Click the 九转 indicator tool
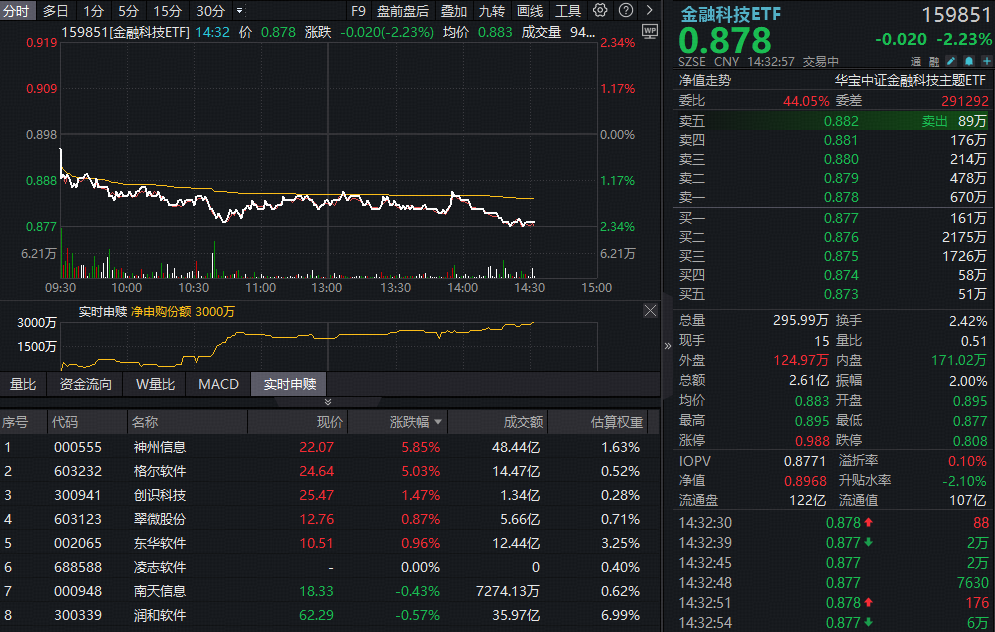This screenshot has width=995, height=632. [x=491, y=11]
